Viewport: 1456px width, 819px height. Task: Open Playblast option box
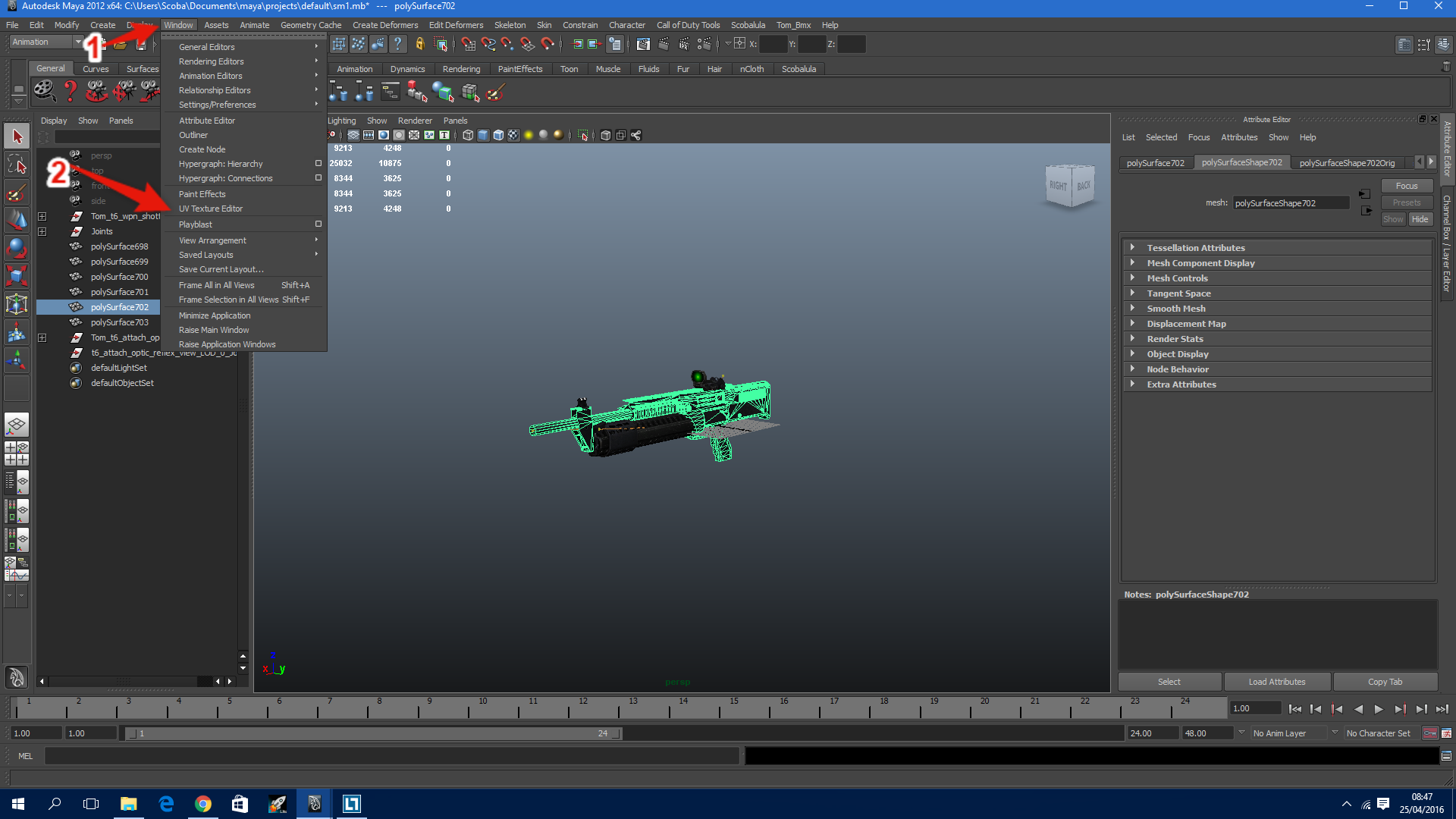click(x=318, y=224)
